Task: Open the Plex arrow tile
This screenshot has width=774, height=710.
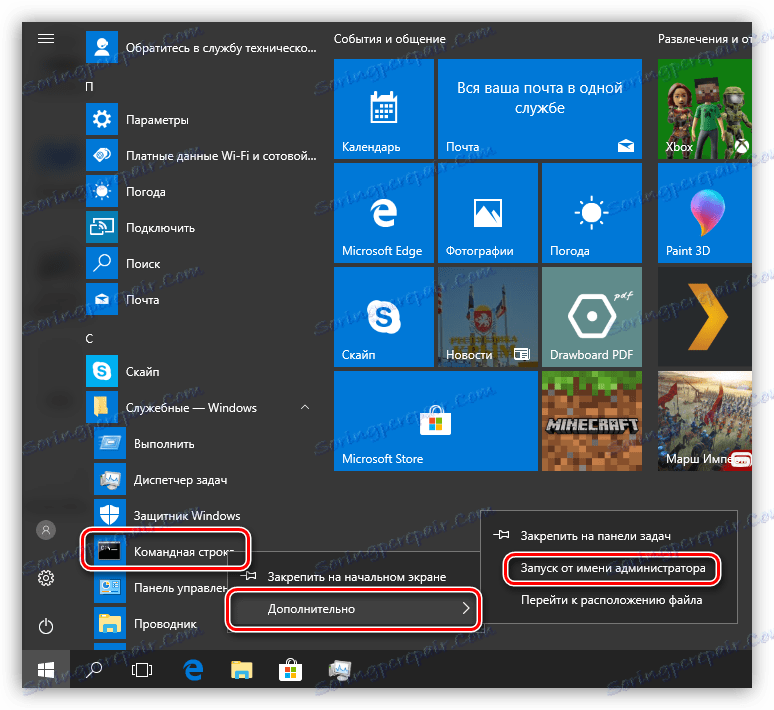Action: [x=704, y=317]
